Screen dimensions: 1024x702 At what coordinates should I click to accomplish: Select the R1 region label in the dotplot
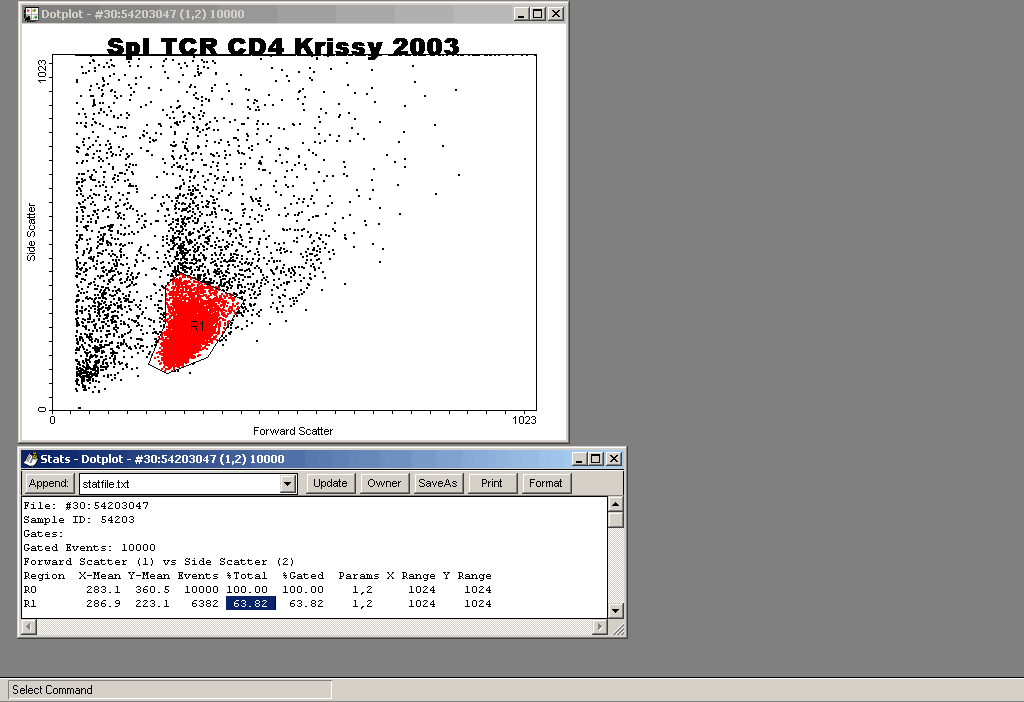(197, 327)
